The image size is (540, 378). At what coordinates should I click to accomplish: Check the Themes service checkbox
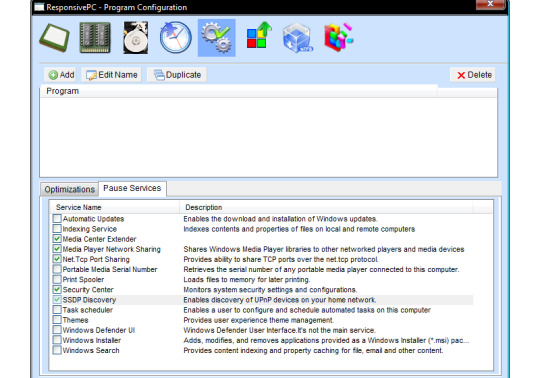tap(57, 320)
